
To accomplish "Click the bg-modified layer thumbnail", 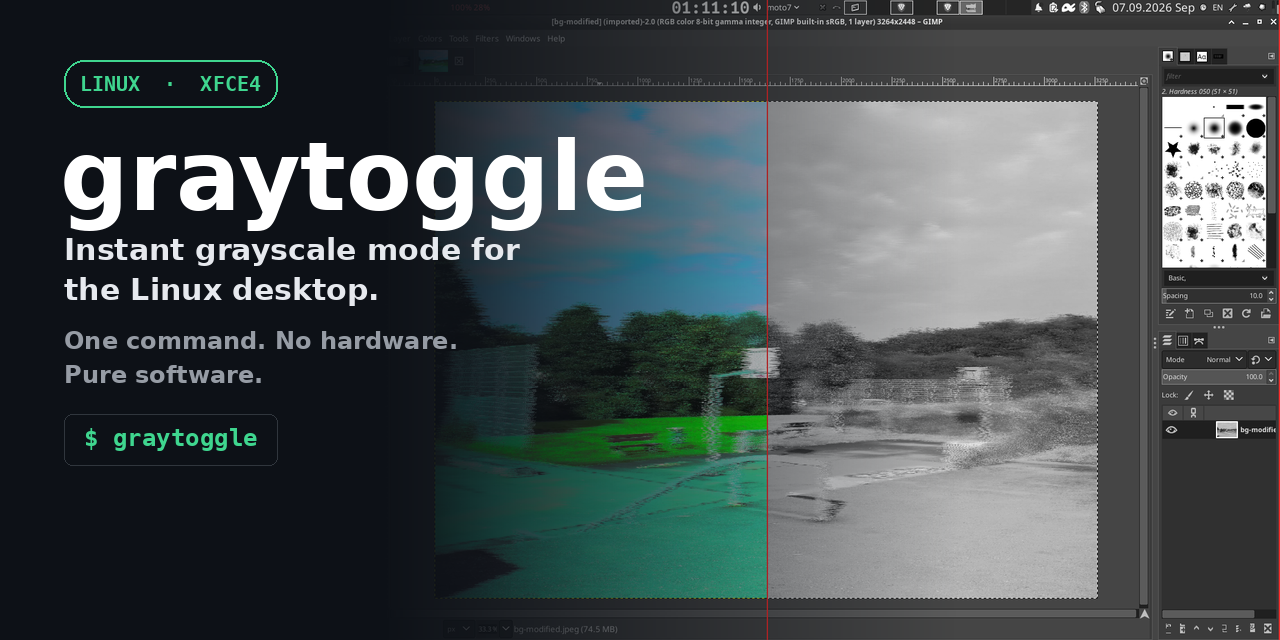I will tap(1227, 430).
